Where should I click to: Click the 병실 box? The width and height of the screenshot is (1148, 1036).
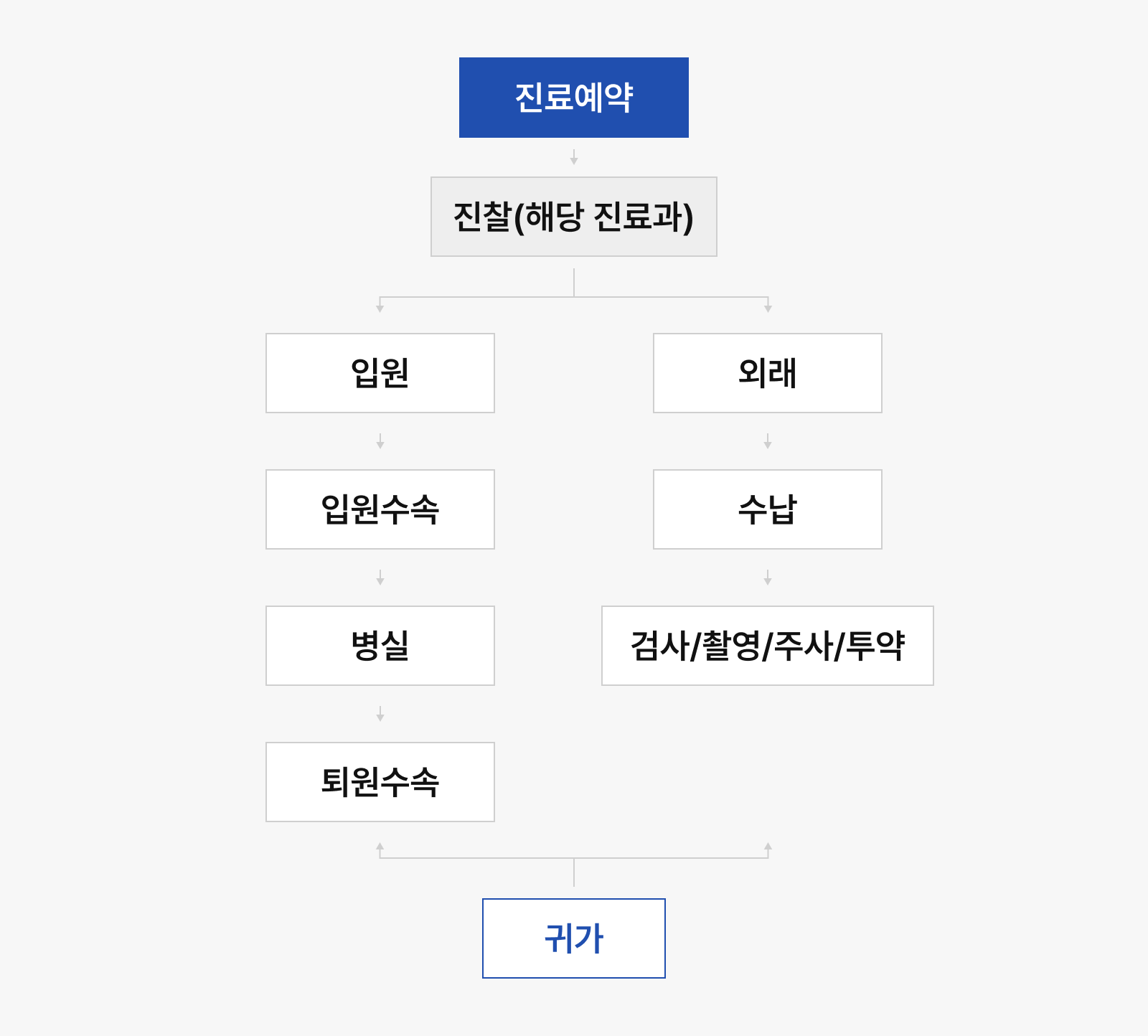point(380,646)
